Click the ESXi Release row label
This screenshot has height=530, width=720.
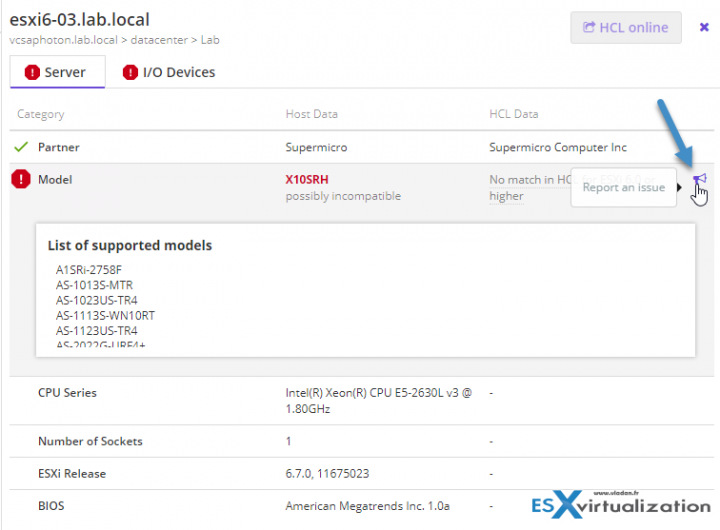[72, 474]
